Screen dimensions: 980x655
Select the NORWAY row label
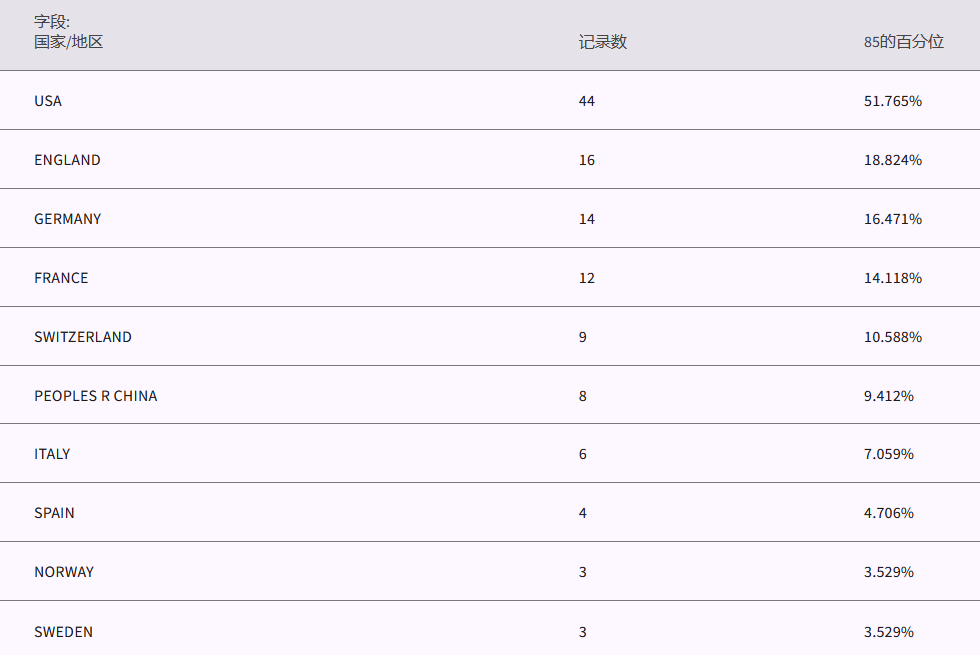coord(64,572)
